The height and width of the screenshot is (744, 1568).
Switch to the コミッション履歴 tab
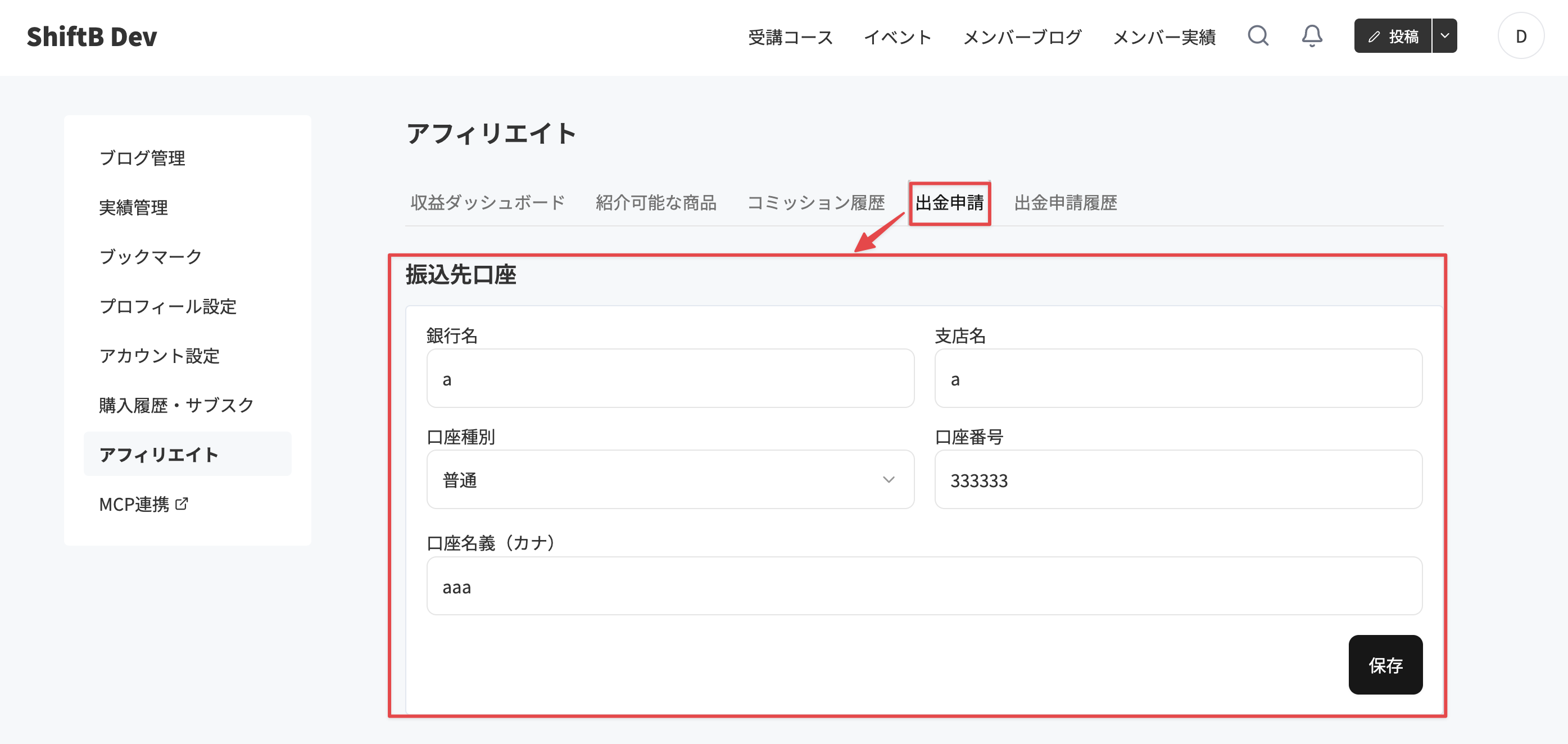click(x=815, y=203)
